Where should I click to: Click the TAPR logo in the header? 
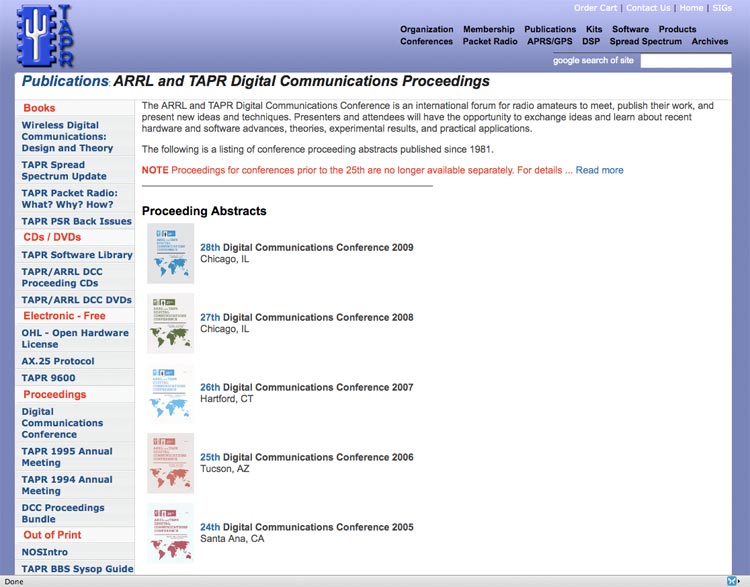[x=45, y=35]
